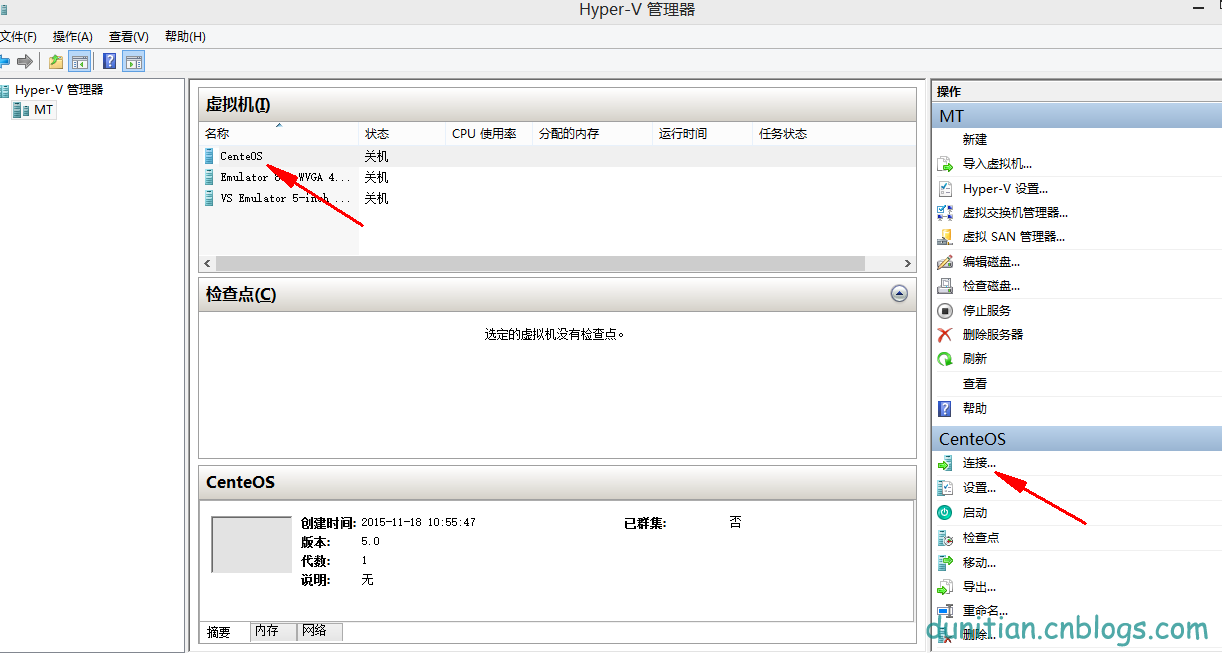Click the 运行时间 column header

pyautogui.click(x=701, y=134)
